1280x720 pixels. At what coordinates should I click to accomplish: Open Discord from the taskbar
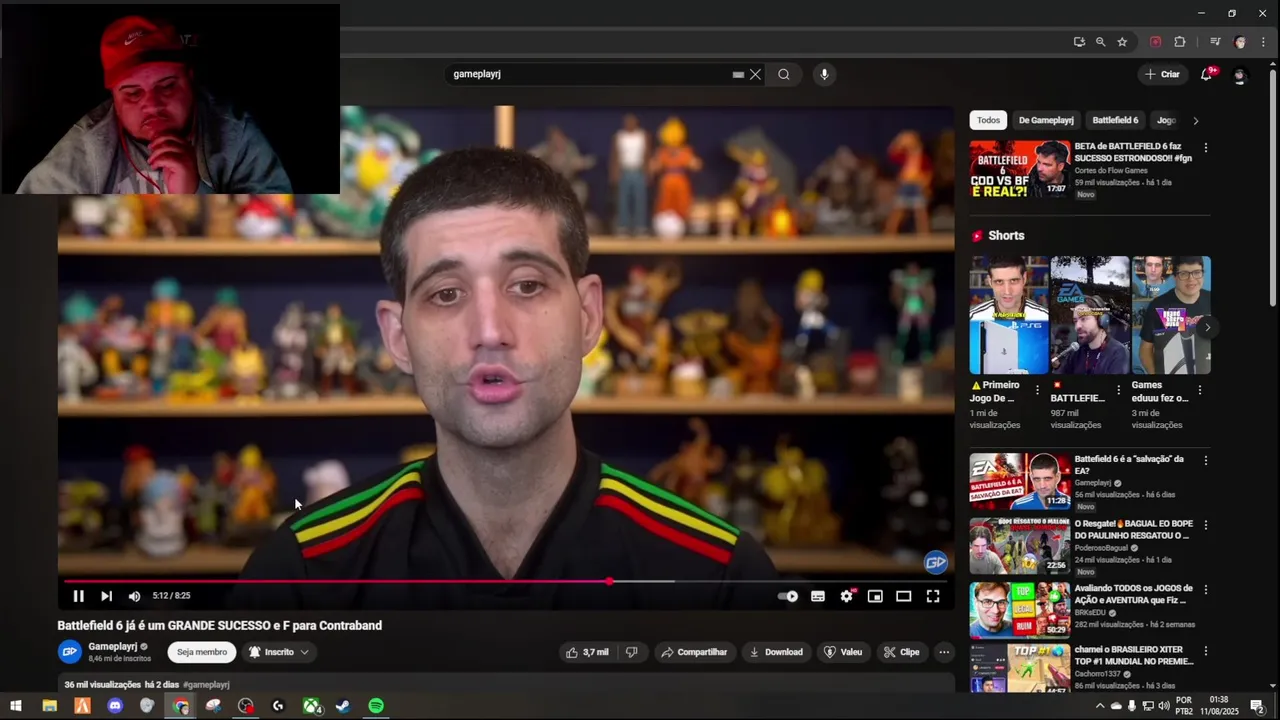tap(115, 706)
